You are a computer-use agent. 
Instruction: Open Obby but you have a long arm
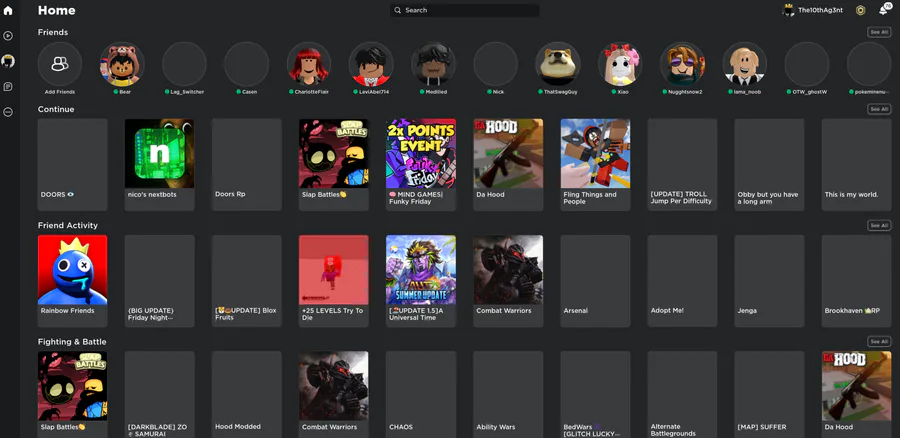769,165
